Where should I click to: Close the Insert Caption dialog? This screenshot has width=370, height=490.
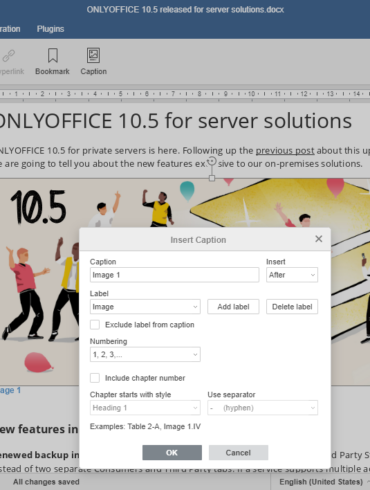[319, 239]
